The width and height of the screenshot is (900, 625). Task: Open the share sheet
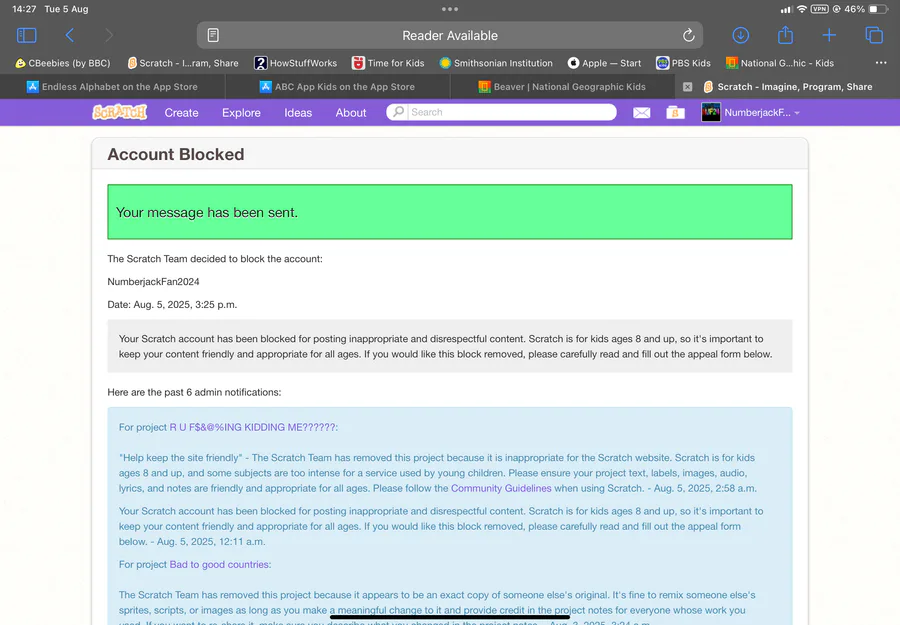pos(785,35)
